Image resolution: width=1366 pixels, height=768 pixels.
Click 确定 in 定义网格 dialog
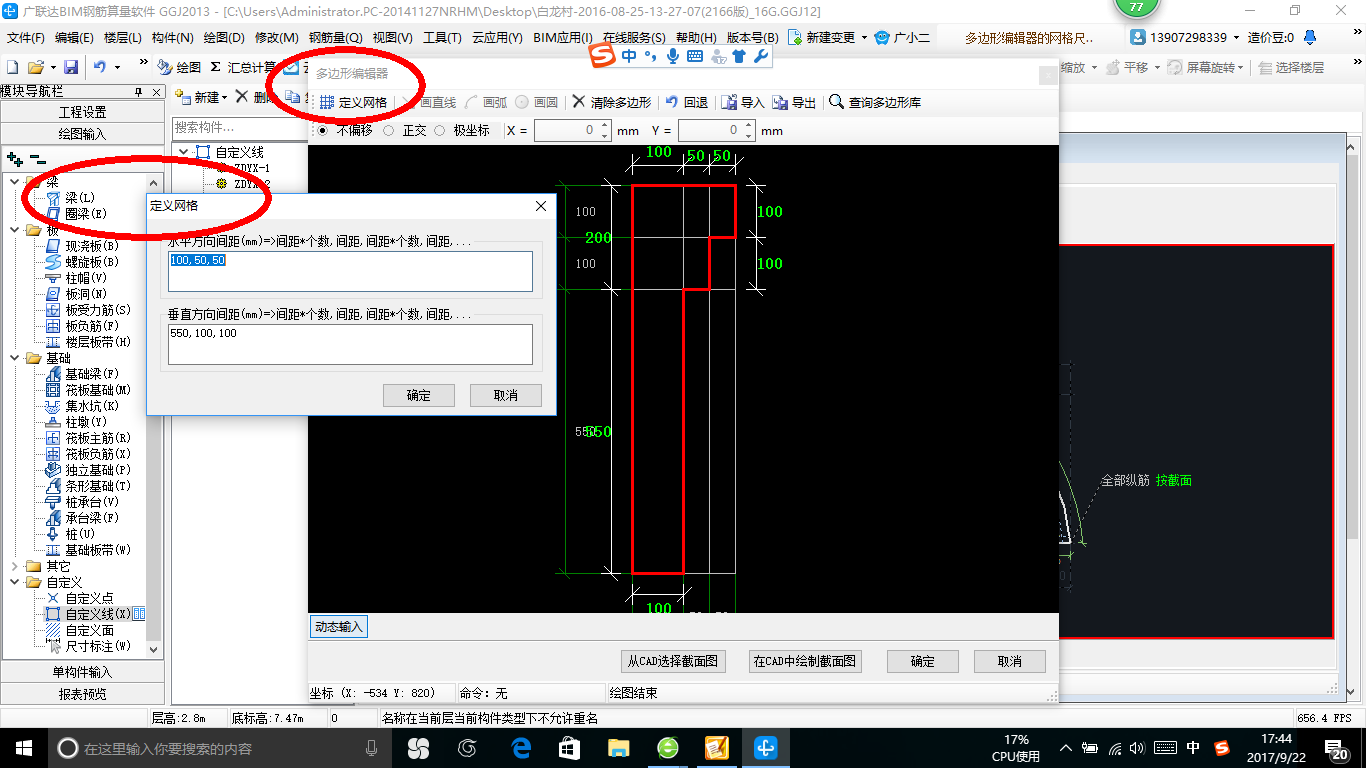(419, 395)
